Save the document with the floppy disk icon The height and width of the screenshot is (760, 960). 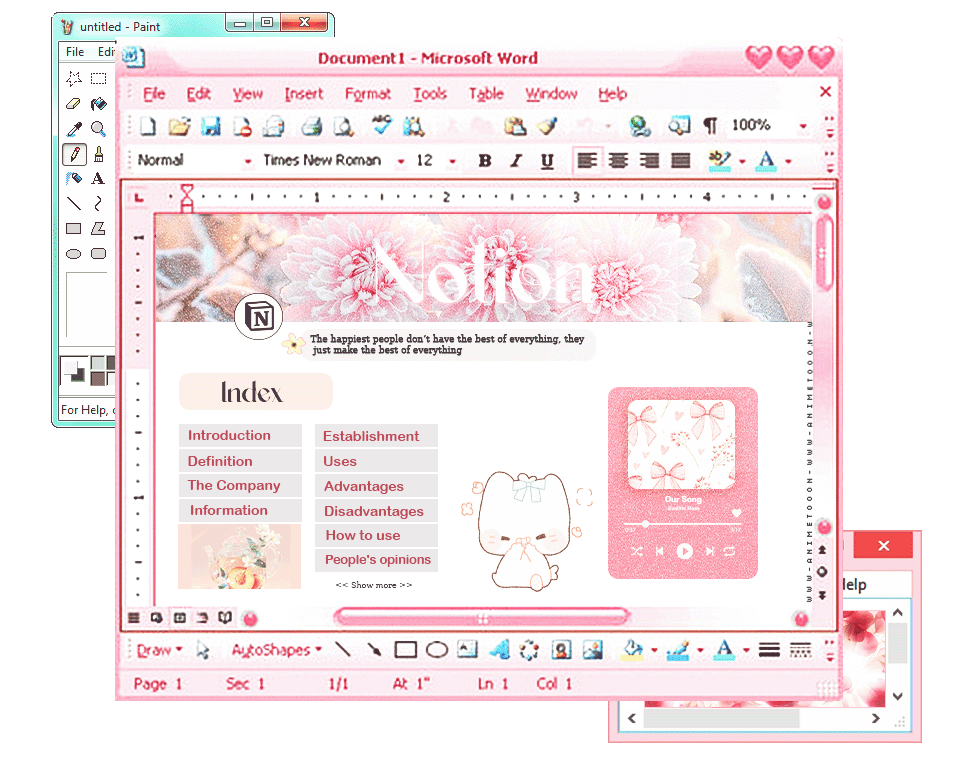(x=211, y=126)
